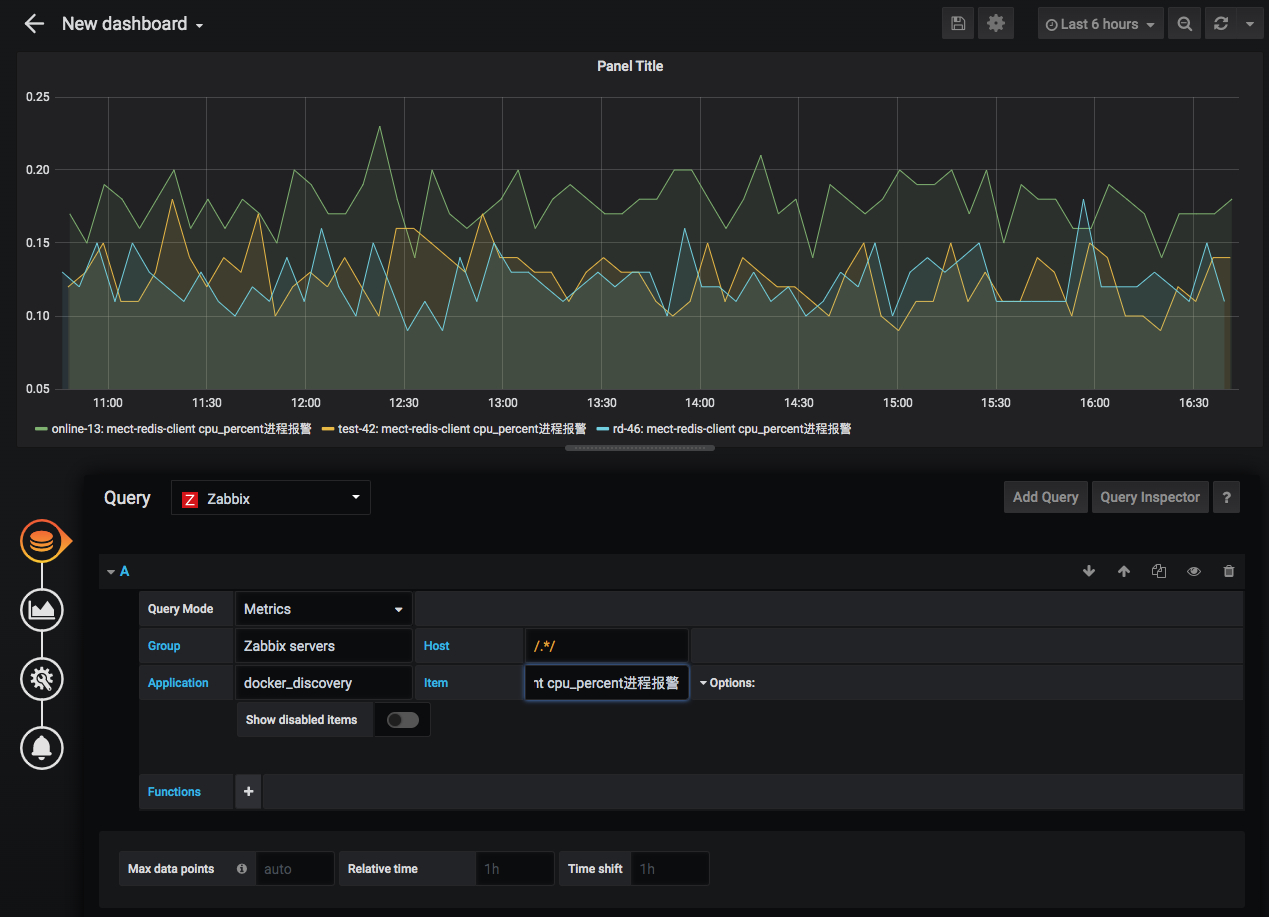Open the New dashboard title dropdown
Viewport: 1269px width, 917px height.
click(133, 24)
